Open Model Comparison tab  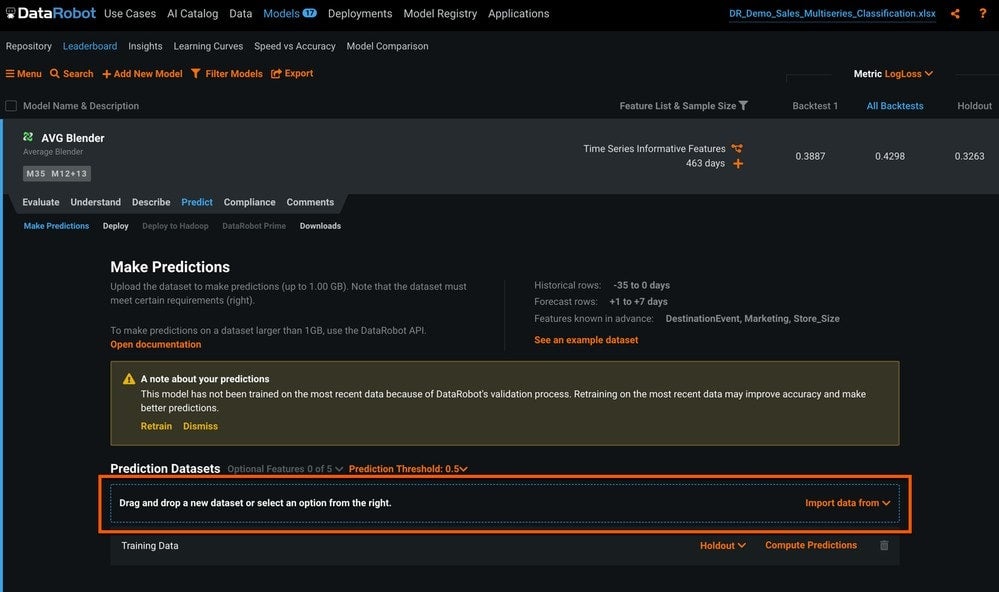tap(387, 46)
